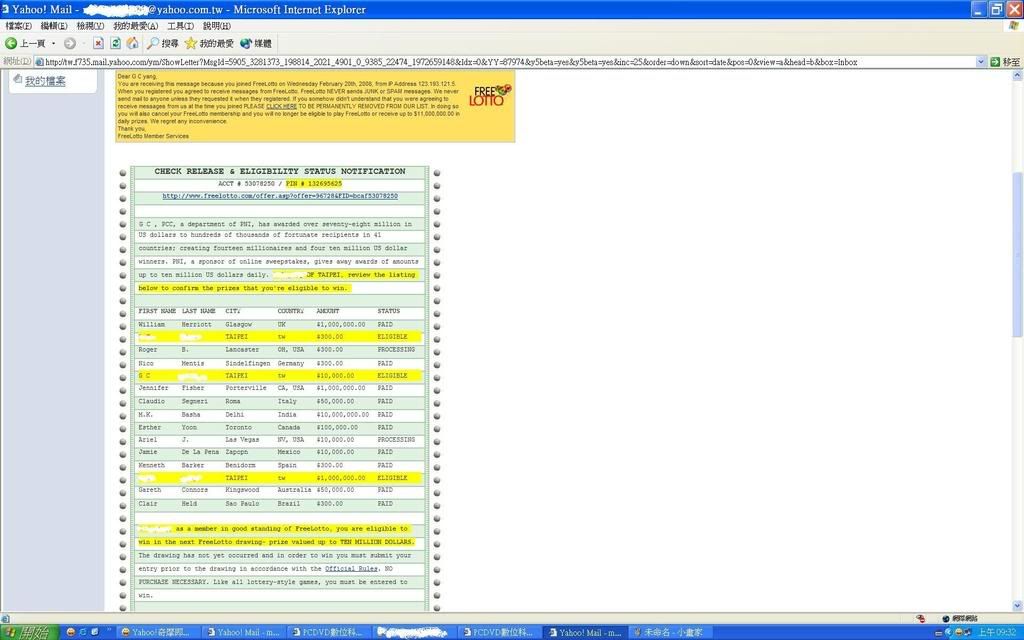Click the Sindelfingen city cell
1024x640 pixels.
(x=248, y=364)
